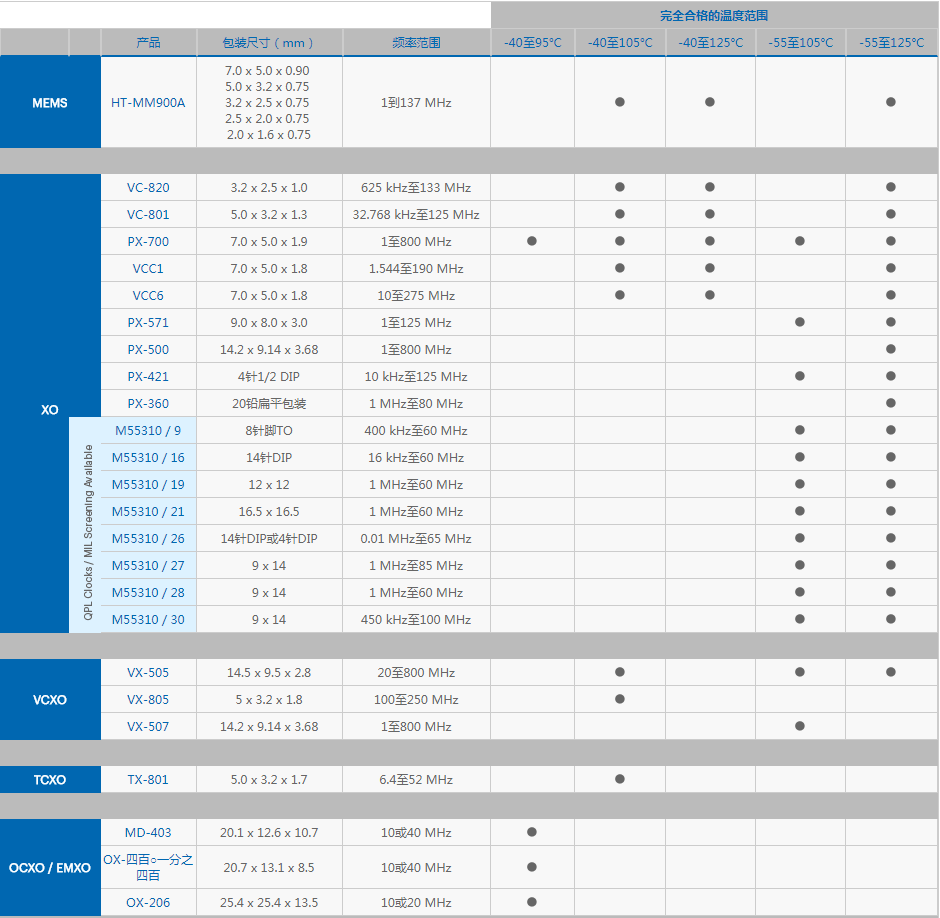This screenshot has width=940, height=918.
Task: Click the TX-801 dot under -40至105°C
Action: 620,779
